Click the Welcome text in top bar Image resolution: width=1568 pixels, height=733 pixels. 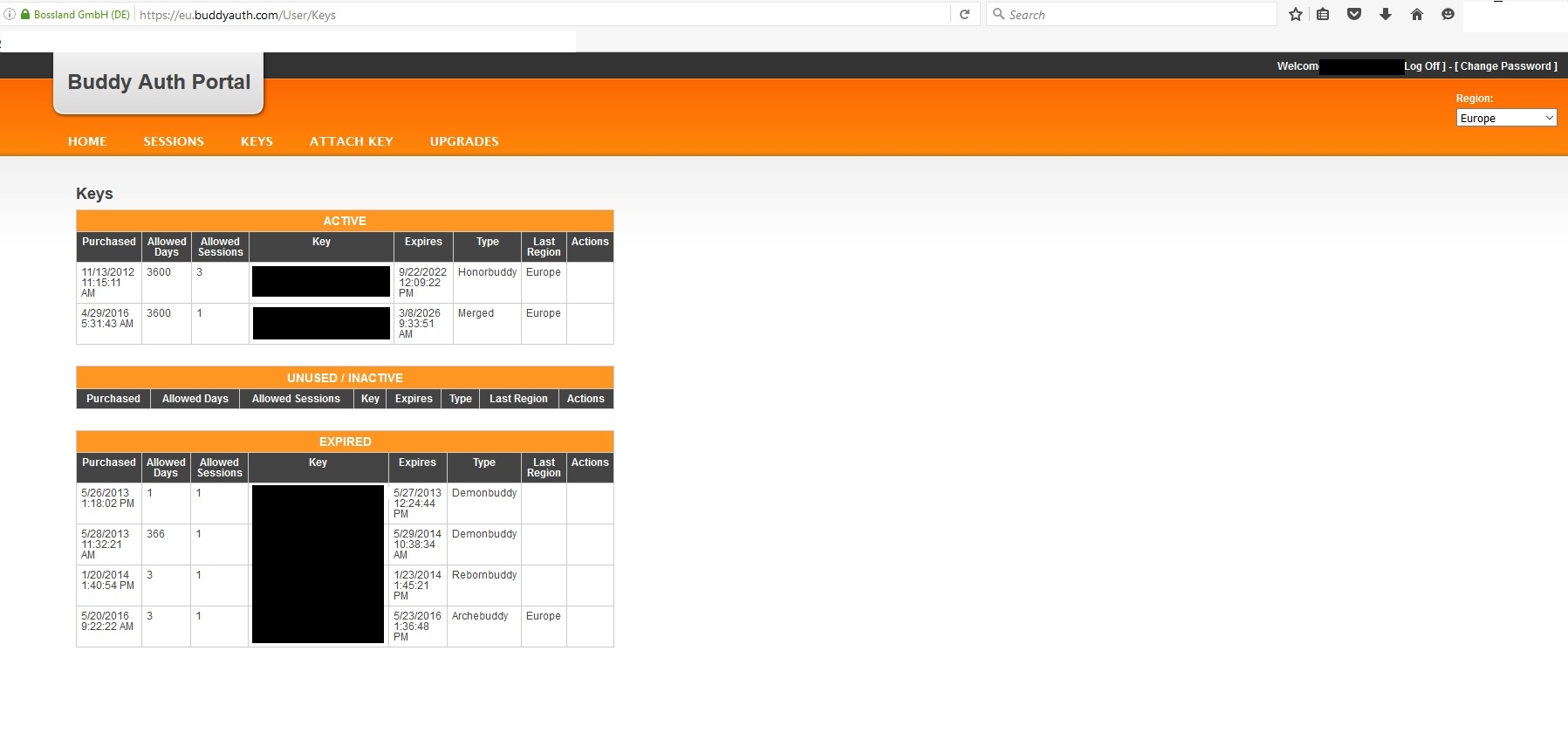pyautogui.click(x=1298, y=66)
